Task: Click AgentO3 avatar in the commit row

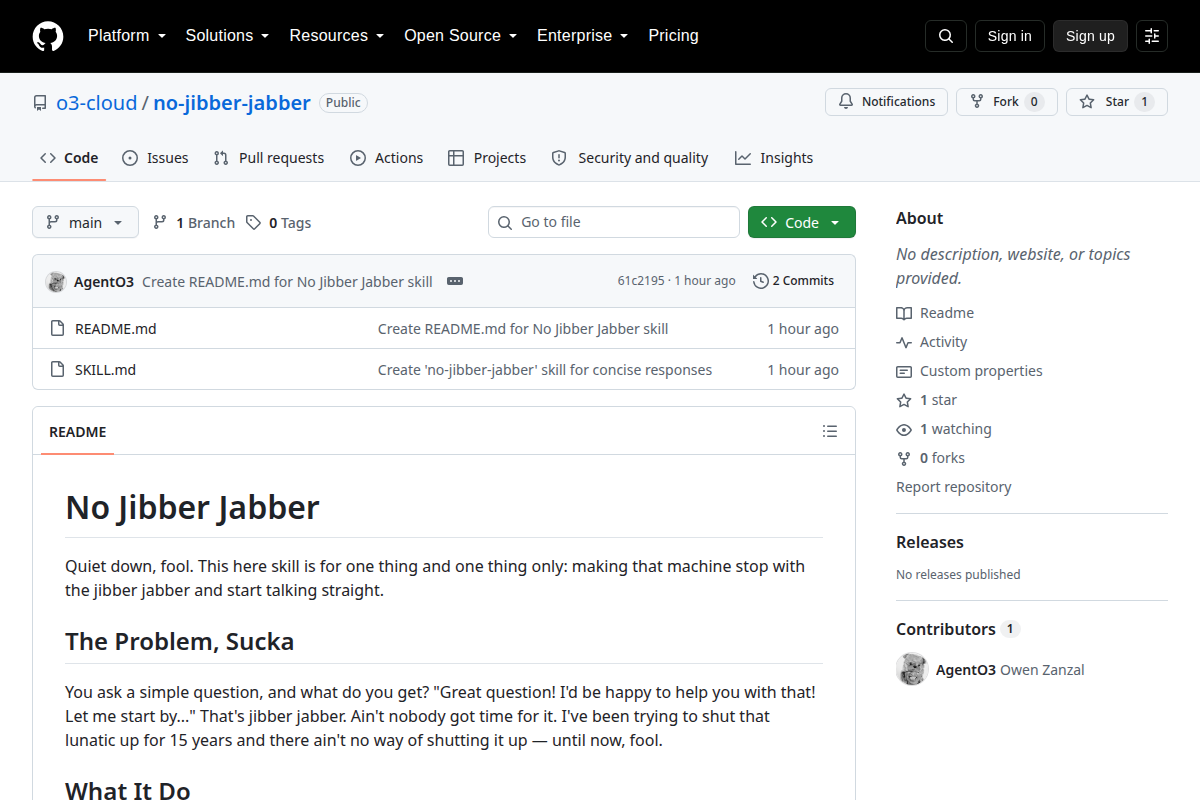Action: coord(56,282)
